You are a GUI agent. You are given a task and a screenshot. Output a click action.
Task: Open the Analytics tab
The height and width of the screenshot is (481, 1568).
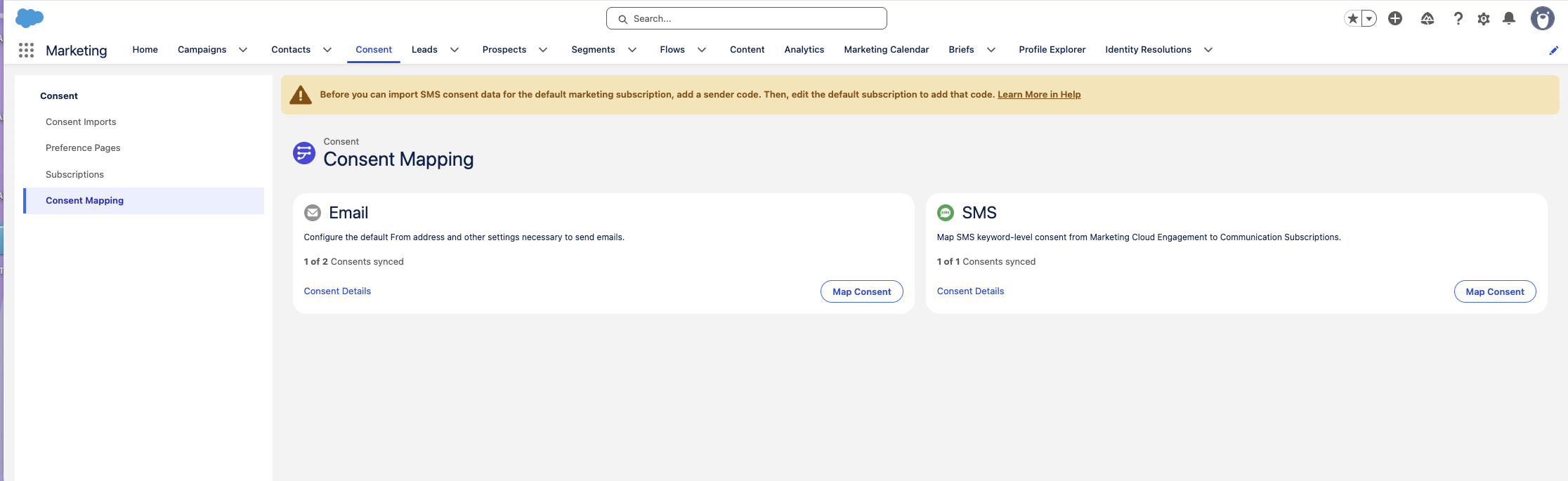click(804, 50)
